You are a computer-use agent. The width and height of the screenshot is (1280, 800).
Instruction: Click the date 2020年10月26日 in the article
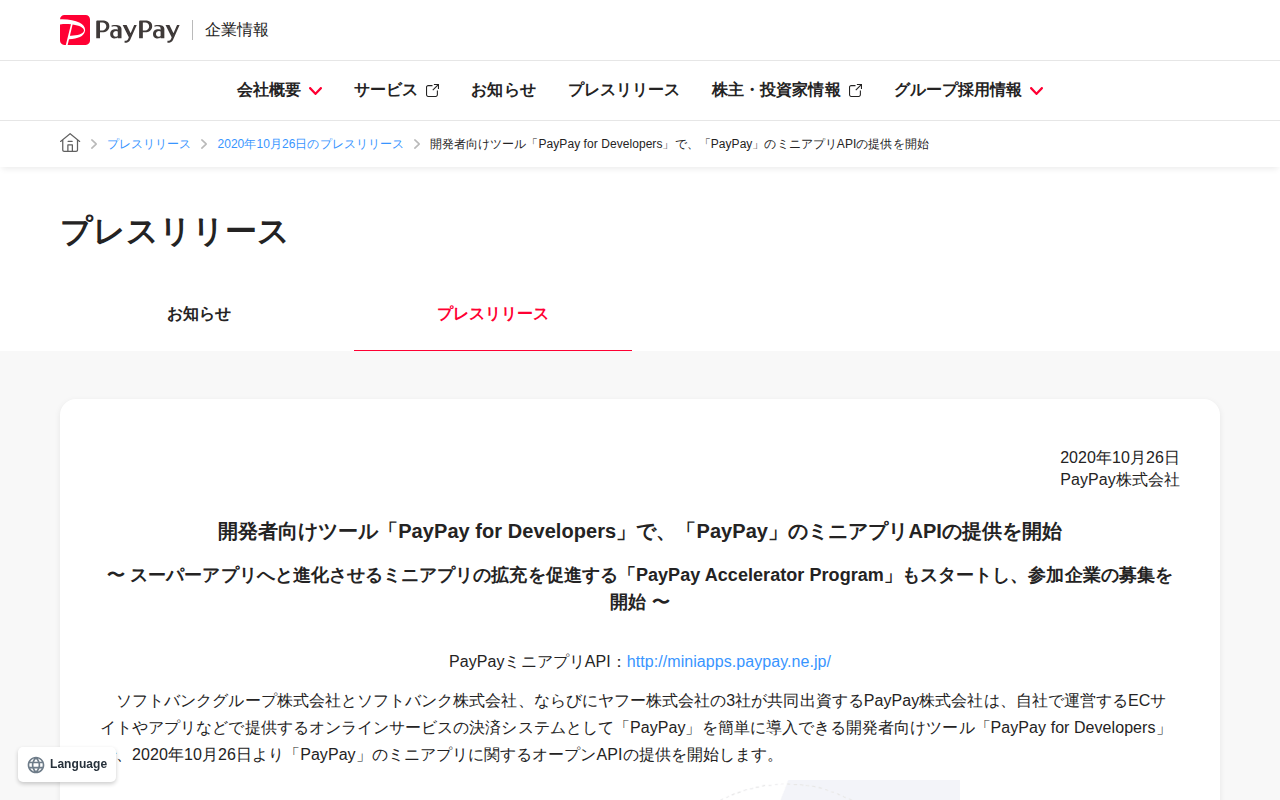[1120, 457]
